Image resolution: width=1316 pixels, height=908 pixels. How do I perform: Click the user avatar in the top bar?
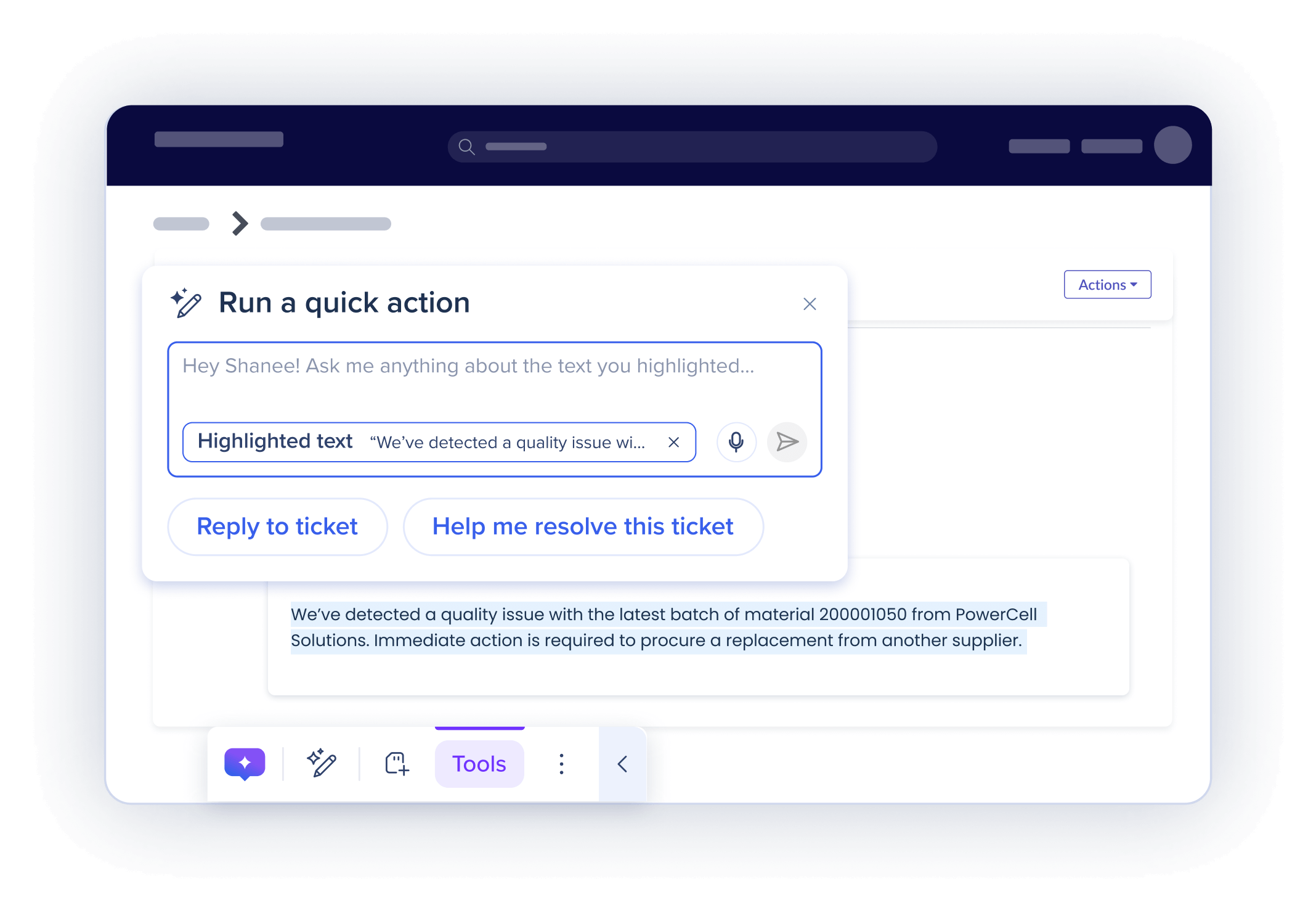coord(1173,145)
